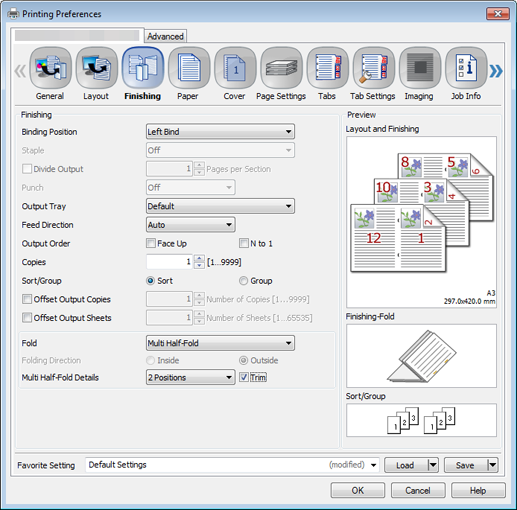Select the Group radio button
This screenshot has height=510, width=517.
[x=244, y=281]
